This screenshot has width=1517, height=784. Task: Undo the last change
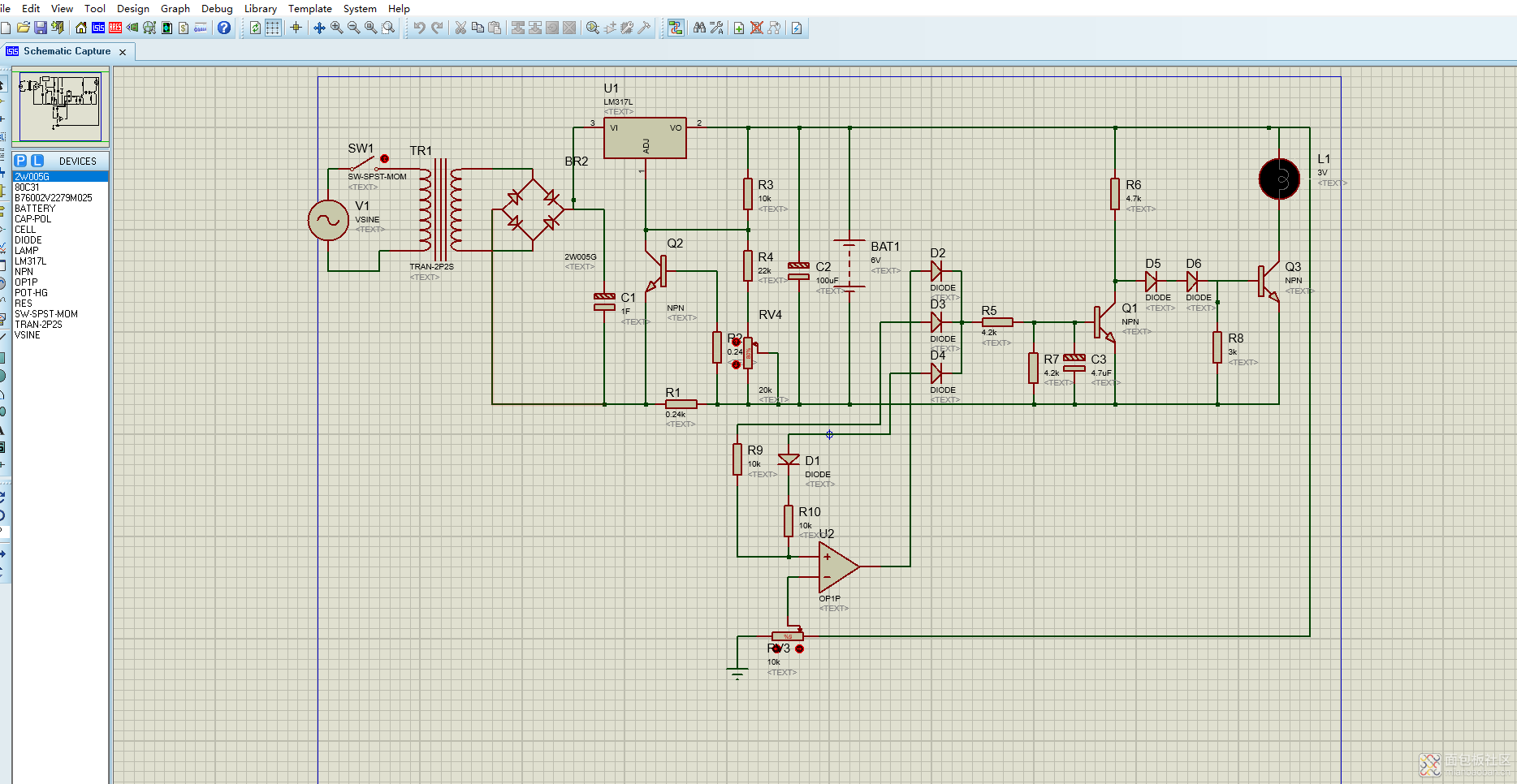coord(419,28)
